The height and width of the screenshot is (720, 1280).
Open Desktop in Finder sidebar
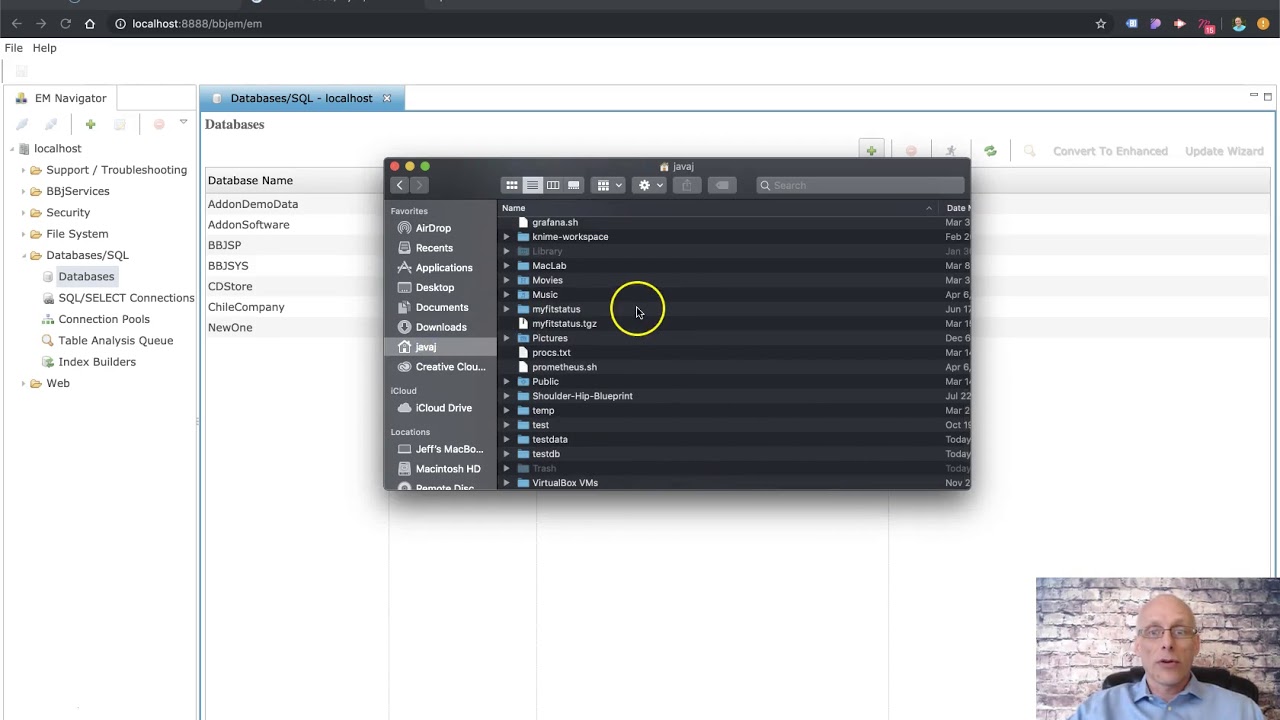[435, 288]
